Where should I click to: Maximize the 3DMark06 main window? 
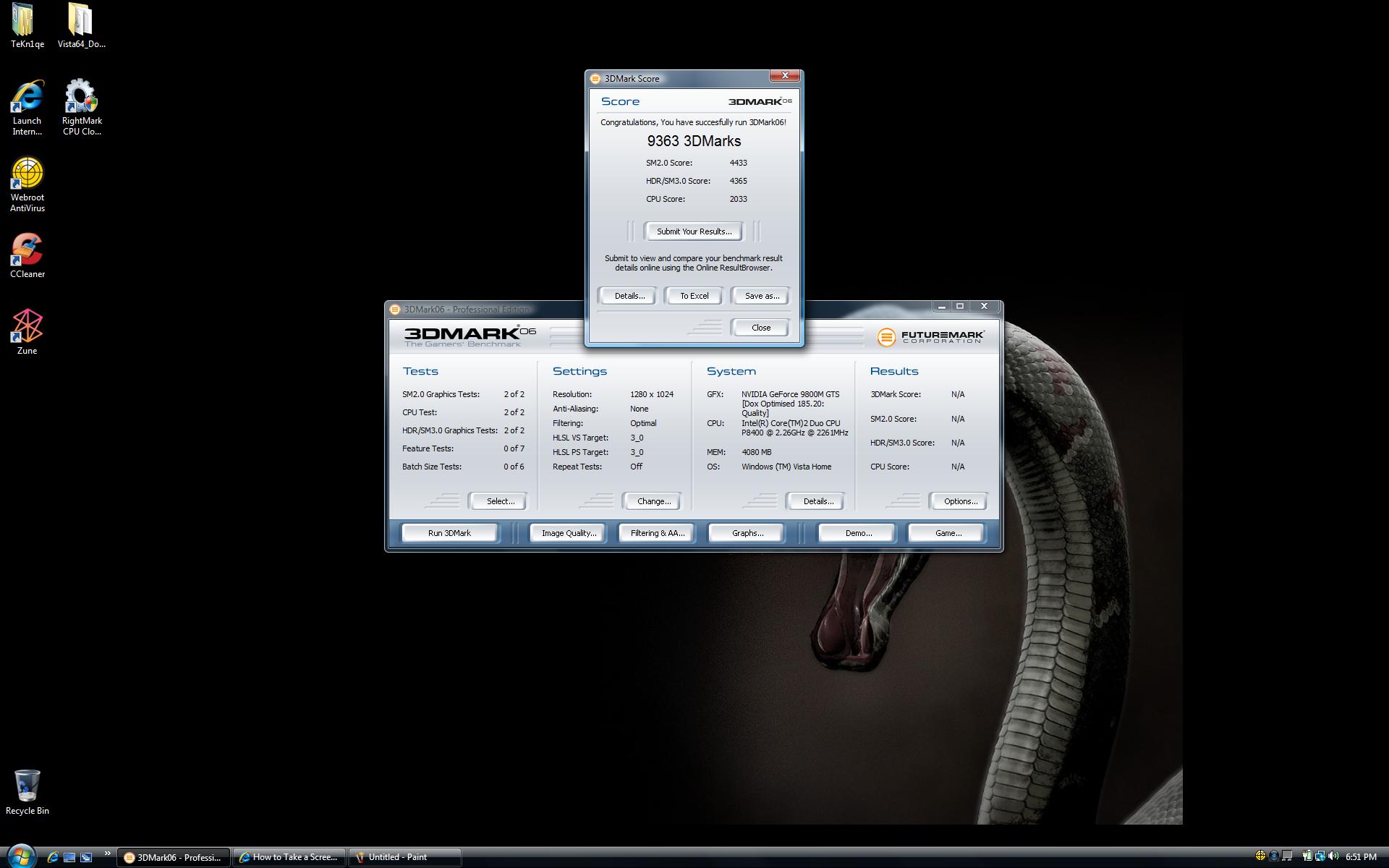coord(960,307)
